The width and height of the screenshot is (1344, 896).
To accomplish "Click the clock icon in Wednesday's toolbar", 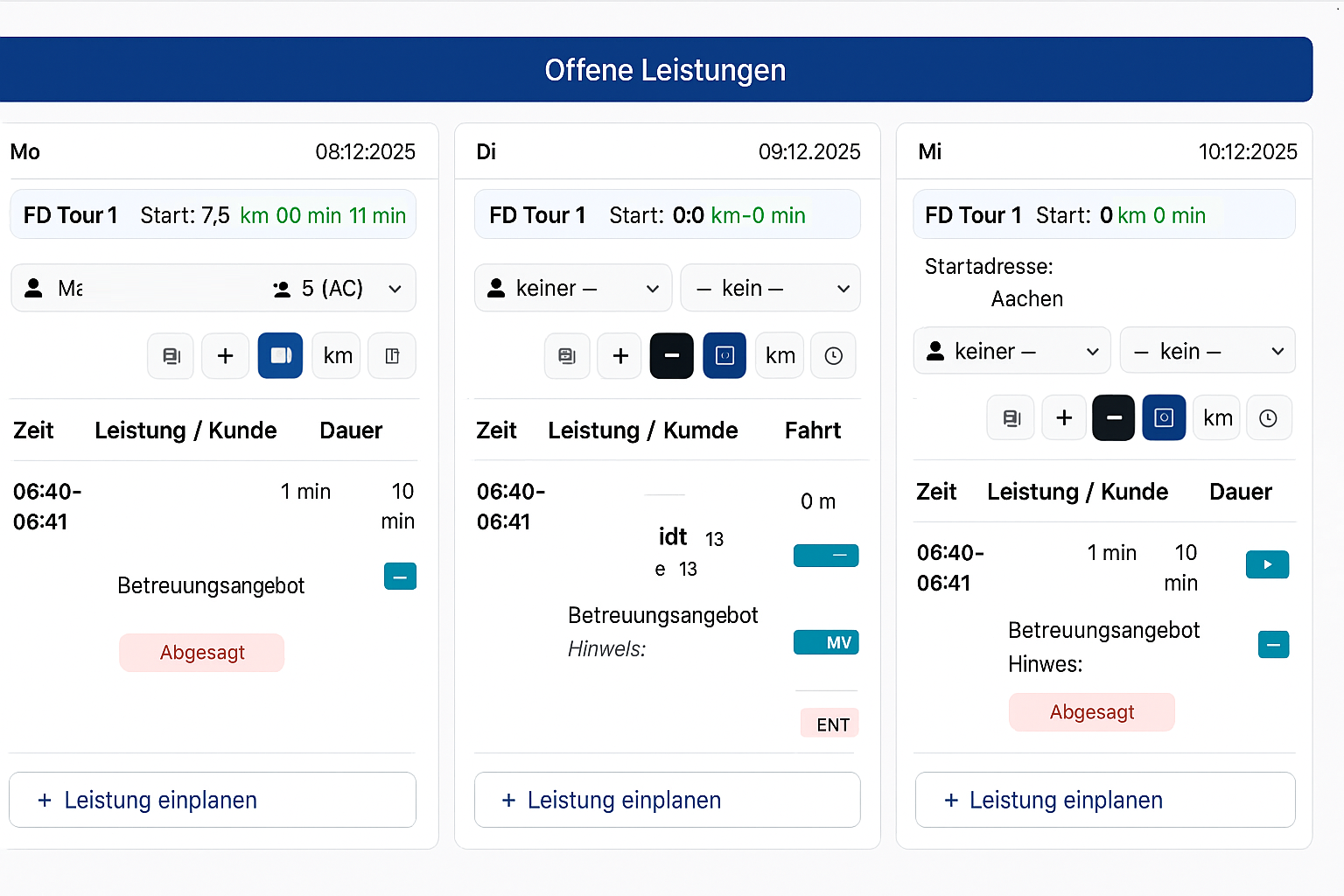I will click(x=1268, y=417).
